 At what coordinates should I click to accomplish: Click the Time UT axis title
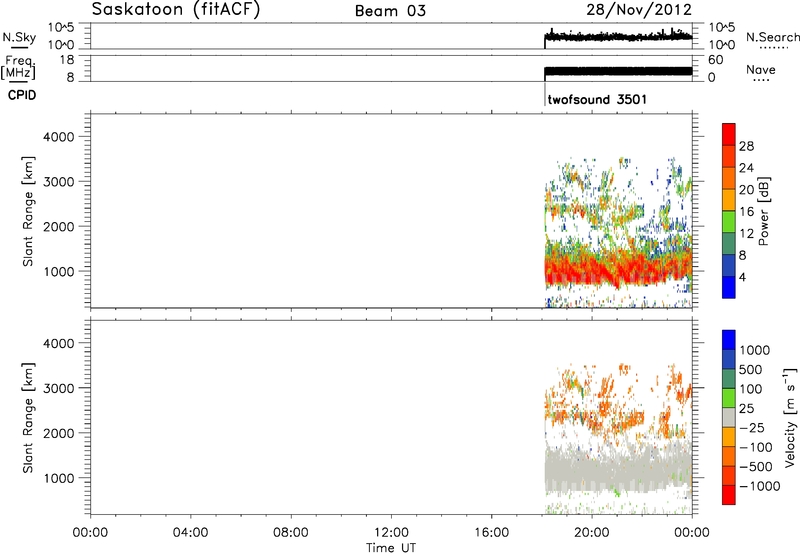click(391, 547)
